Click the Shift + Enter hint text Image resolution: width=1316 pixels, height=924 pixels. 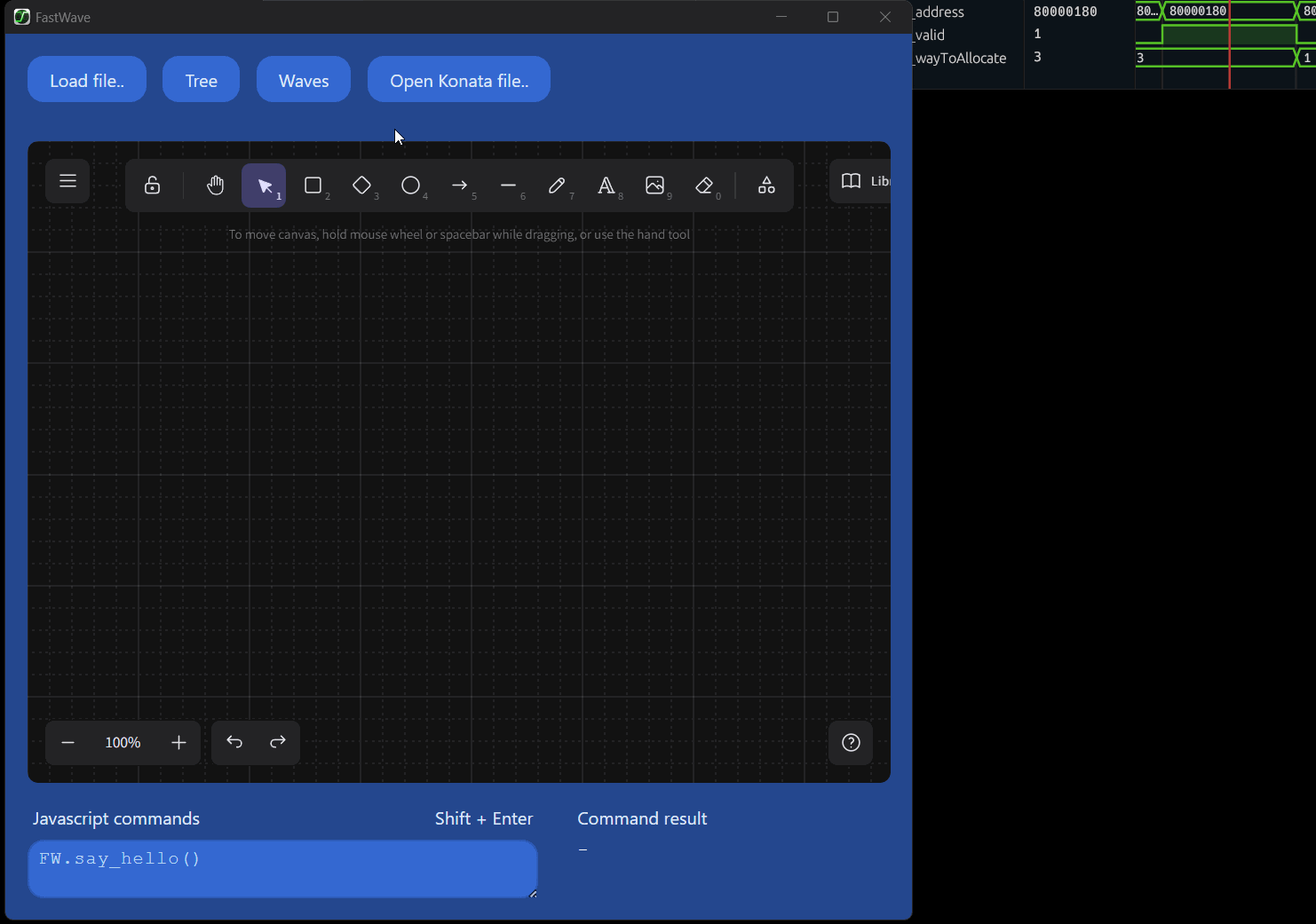point(484,818)
